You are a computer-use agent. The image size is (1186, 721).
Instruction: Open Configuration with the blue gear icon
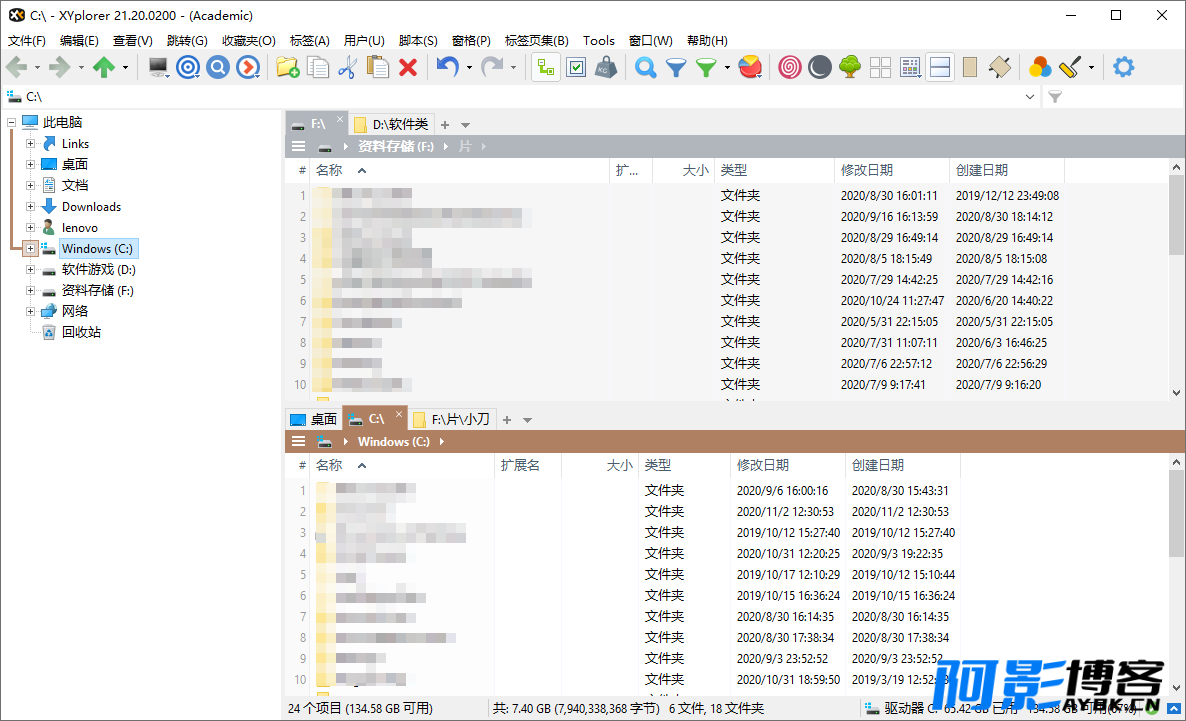pyautogui.click(x=1123, y=67)
